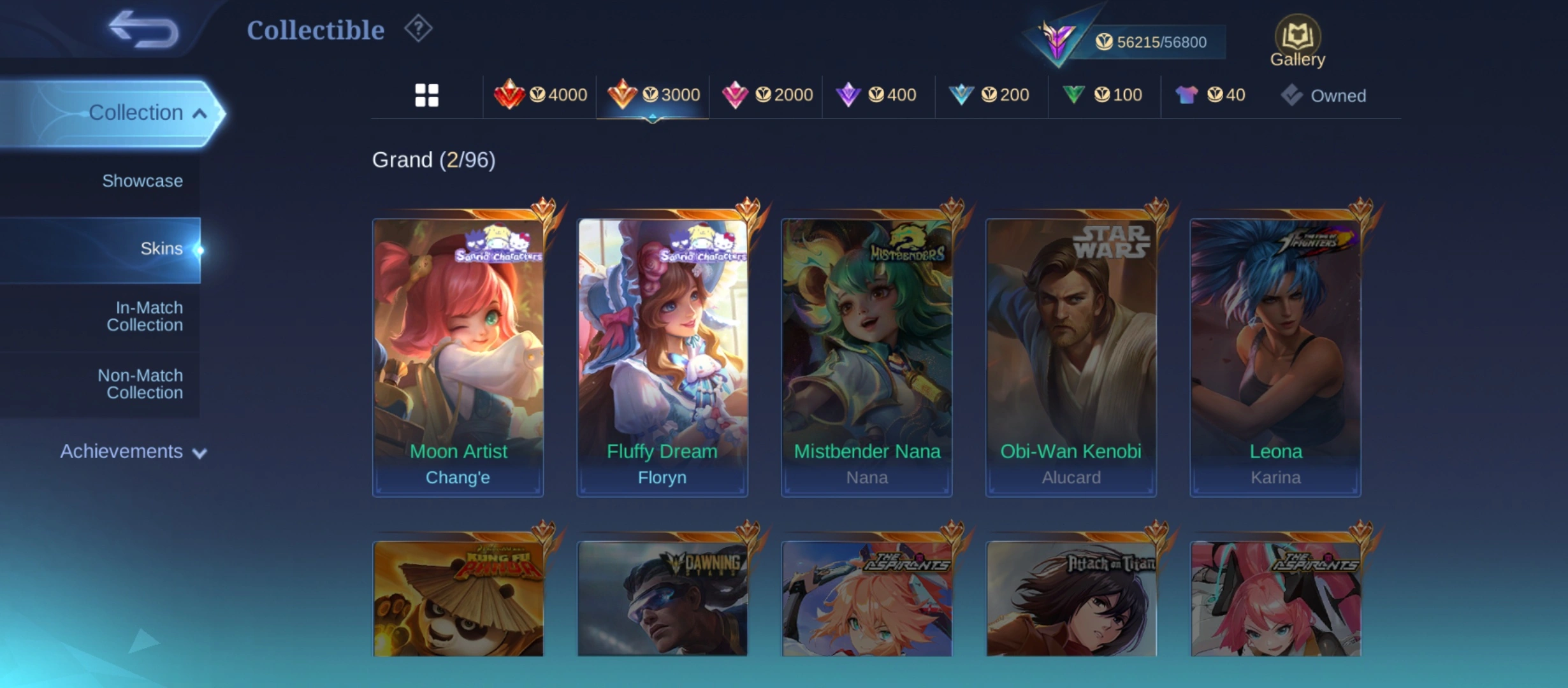Open the Collectible help question-mark icon

418,29
